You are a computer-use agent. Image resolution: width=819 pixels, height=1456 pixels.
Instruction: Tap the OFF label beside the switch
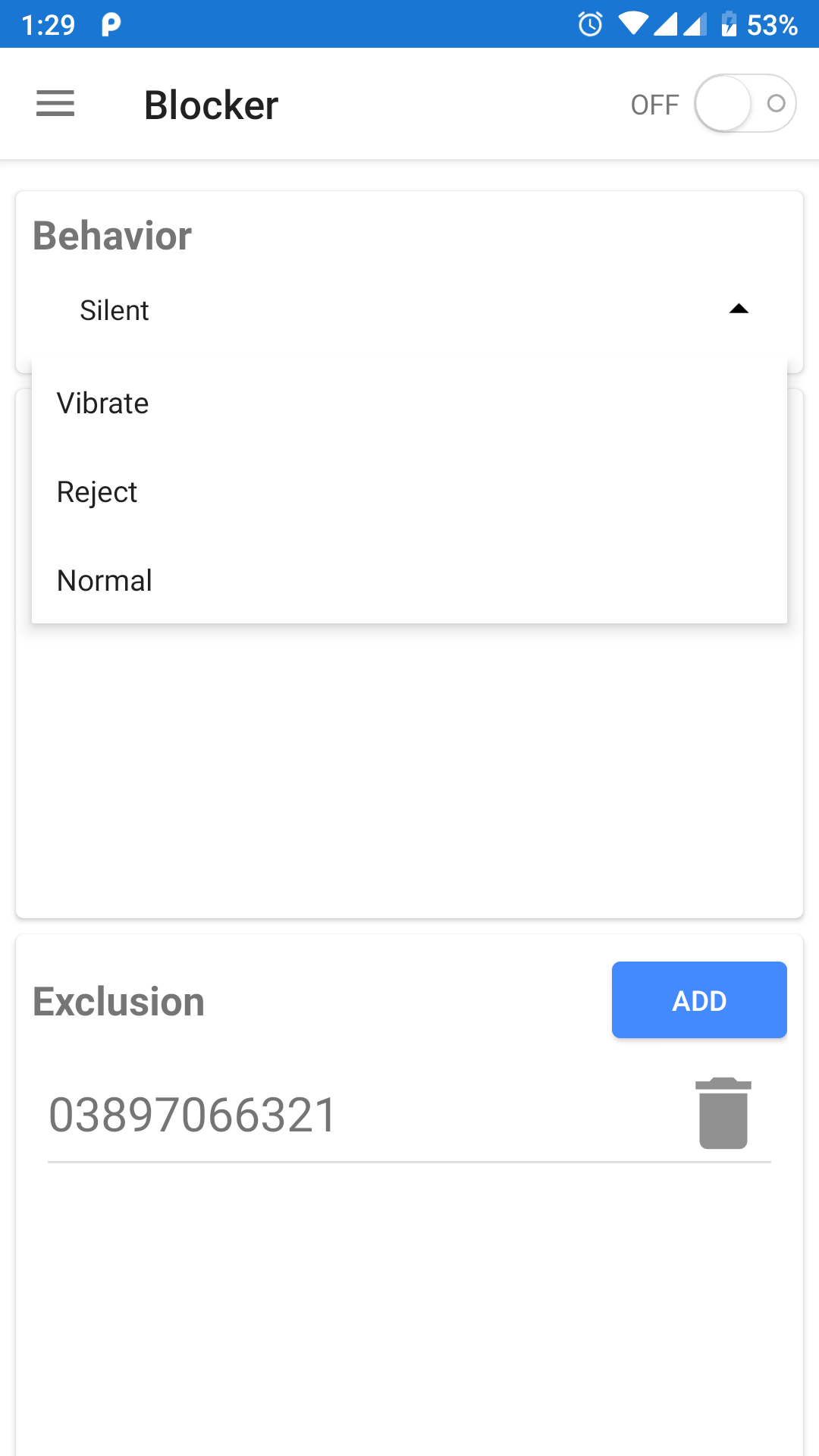click(x=654, y=105)
